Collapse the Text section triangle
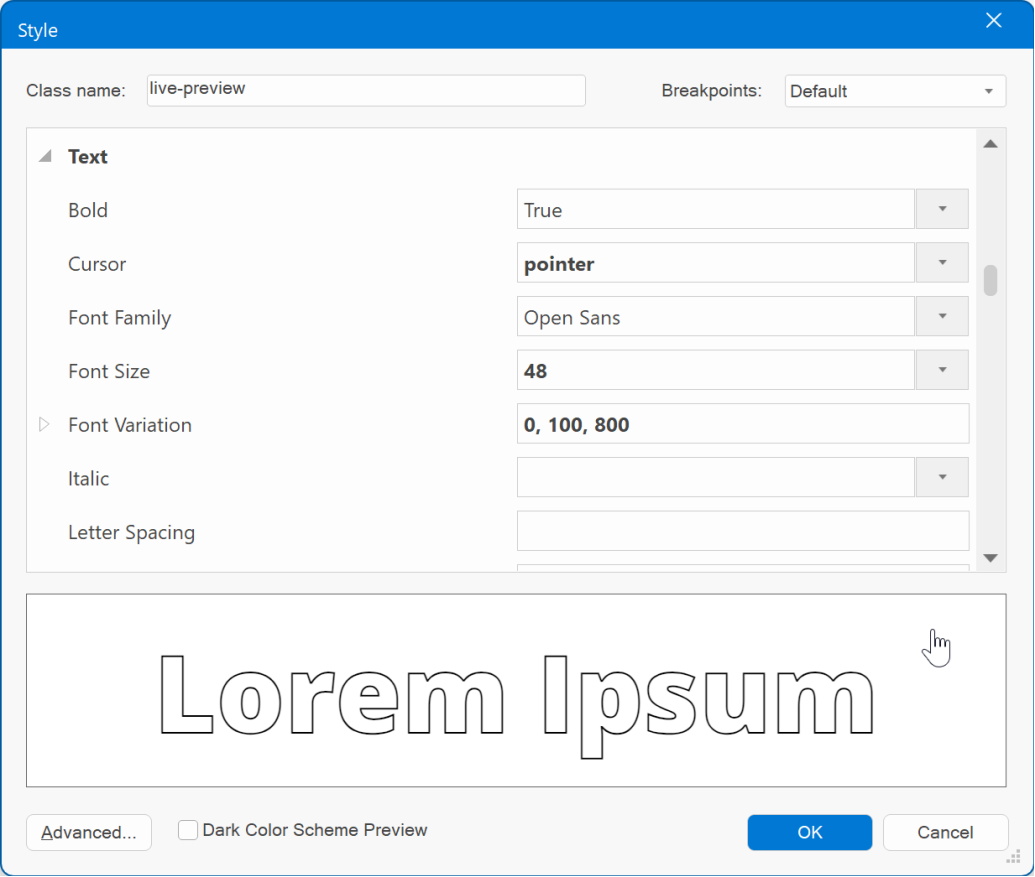The height and width of the screenshot is (877, 1035). pyautogui.click(x=45, y=157)
